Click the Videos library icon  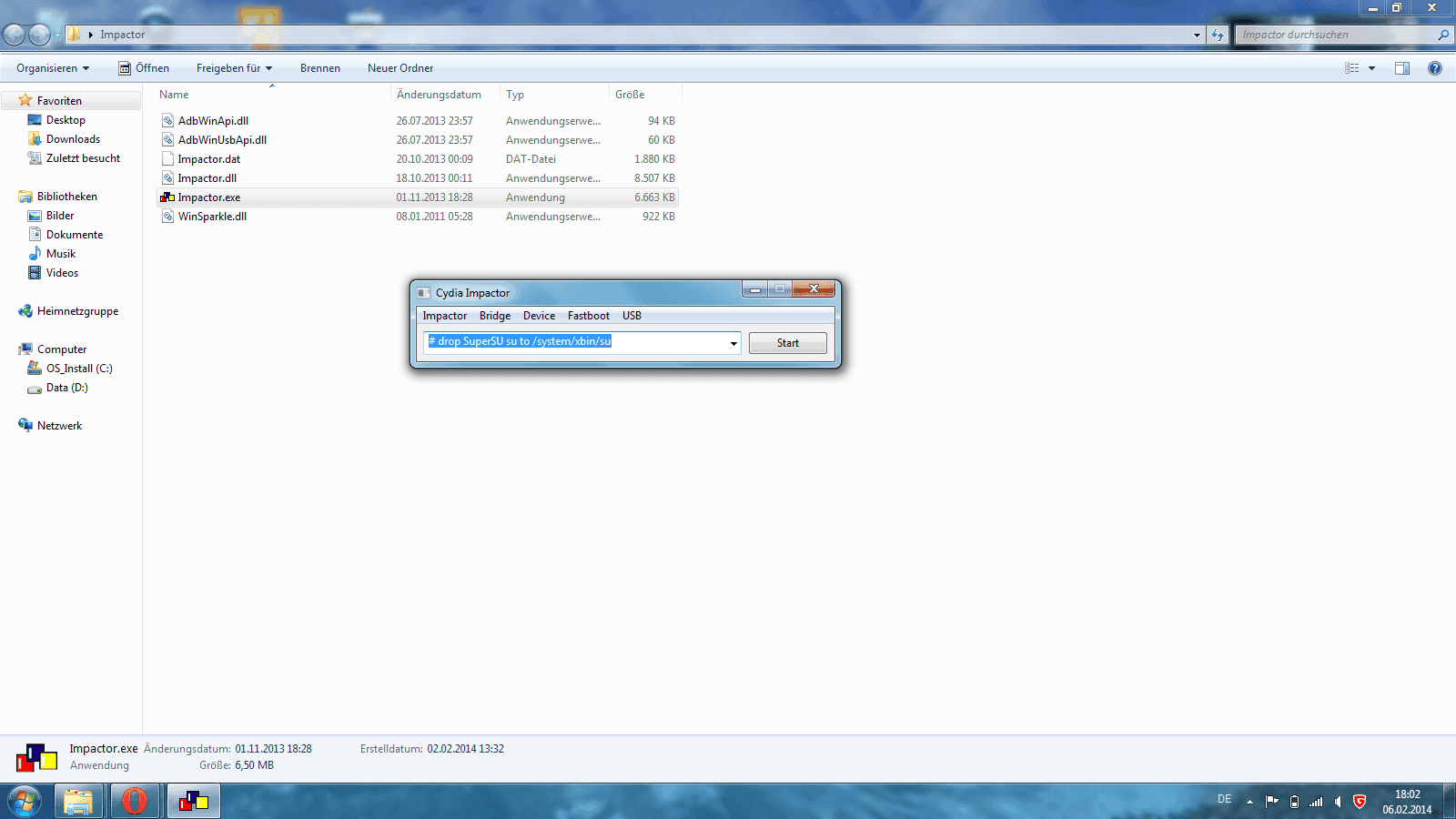coord(35,273)
